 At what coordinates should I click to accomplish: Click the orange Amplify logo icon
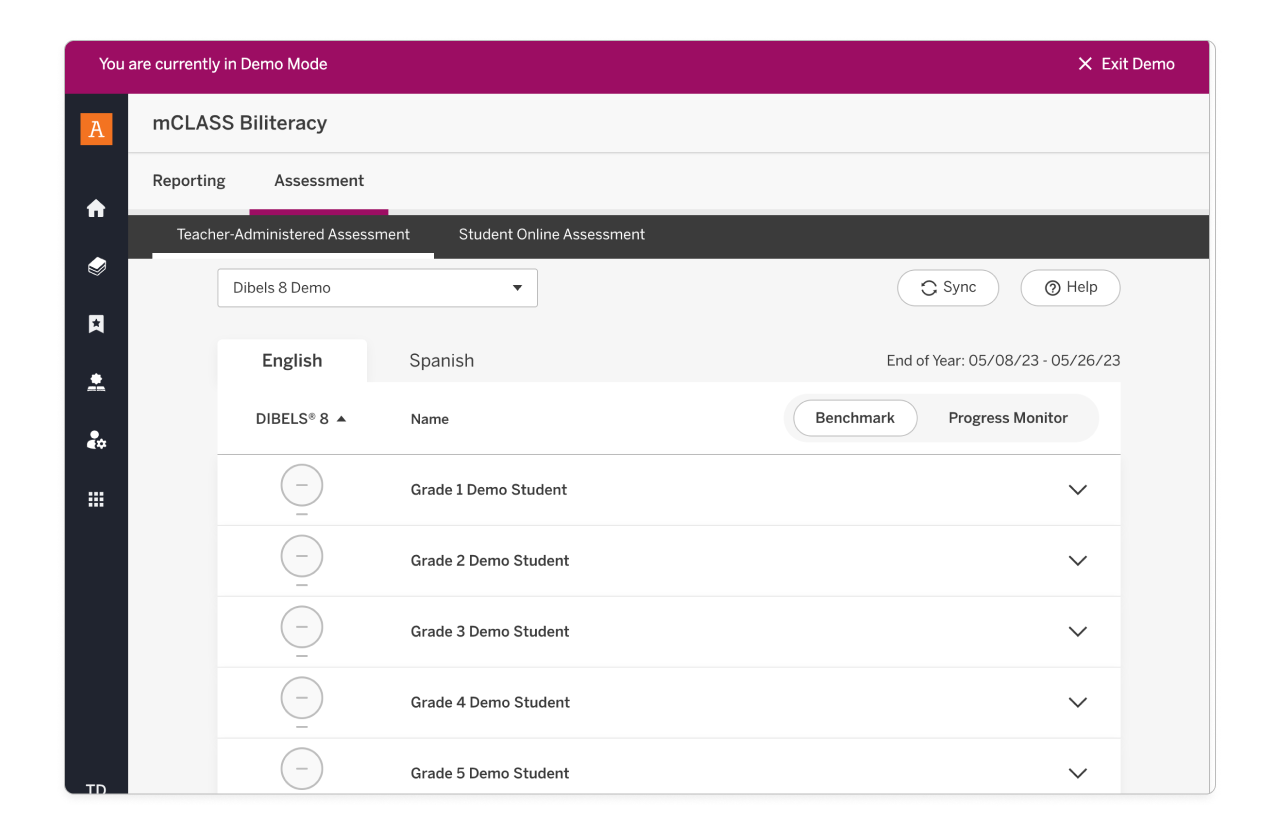(96, 129)
